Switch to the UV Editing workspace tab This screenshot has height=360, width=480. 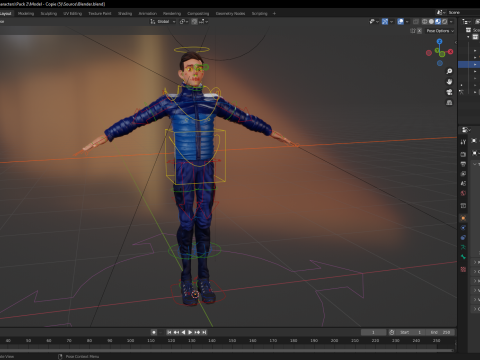tap(73, 14)
